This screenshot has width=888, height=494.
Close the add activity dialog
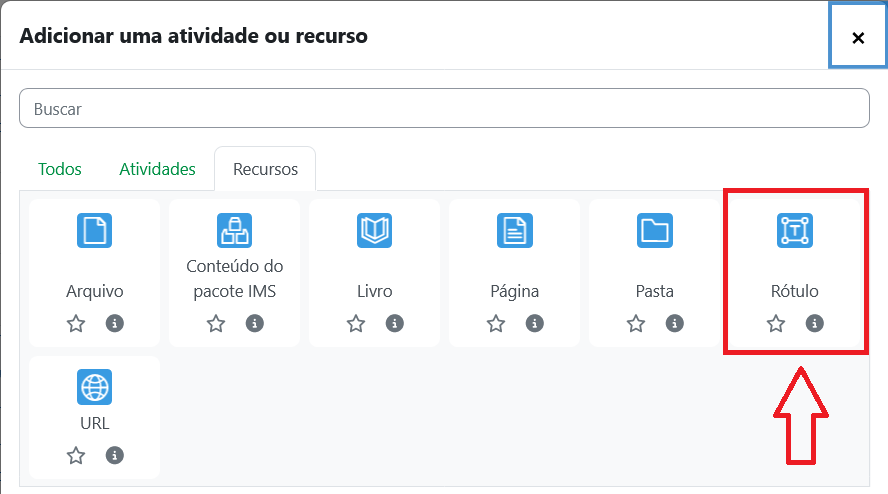(x=857, y=37)
